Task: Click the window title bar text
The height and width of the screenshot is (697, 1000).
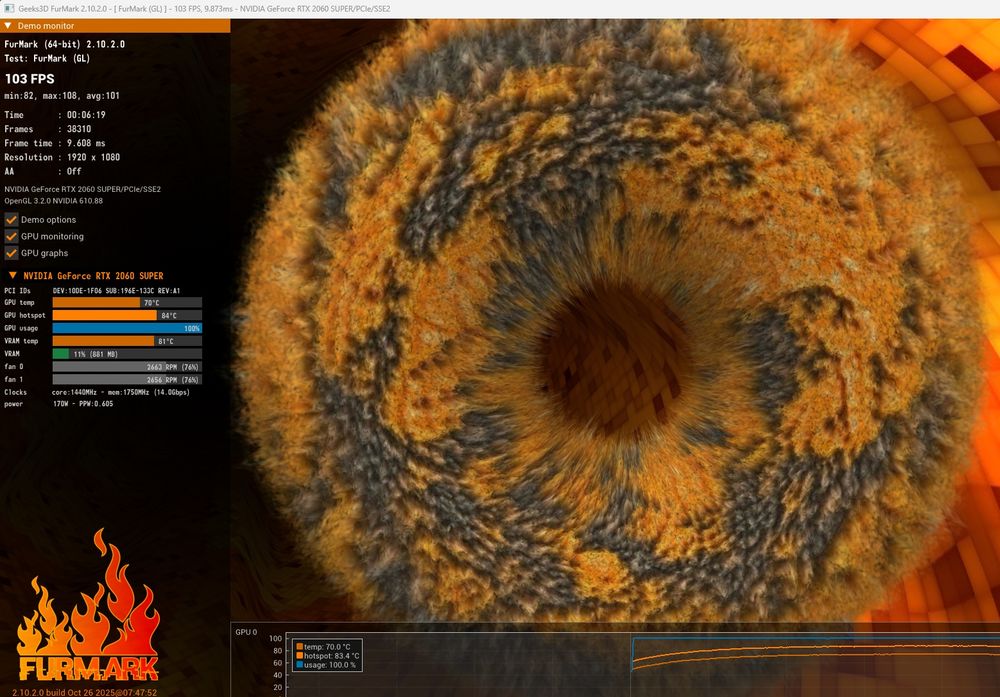Action: click(x=204, y=9)
